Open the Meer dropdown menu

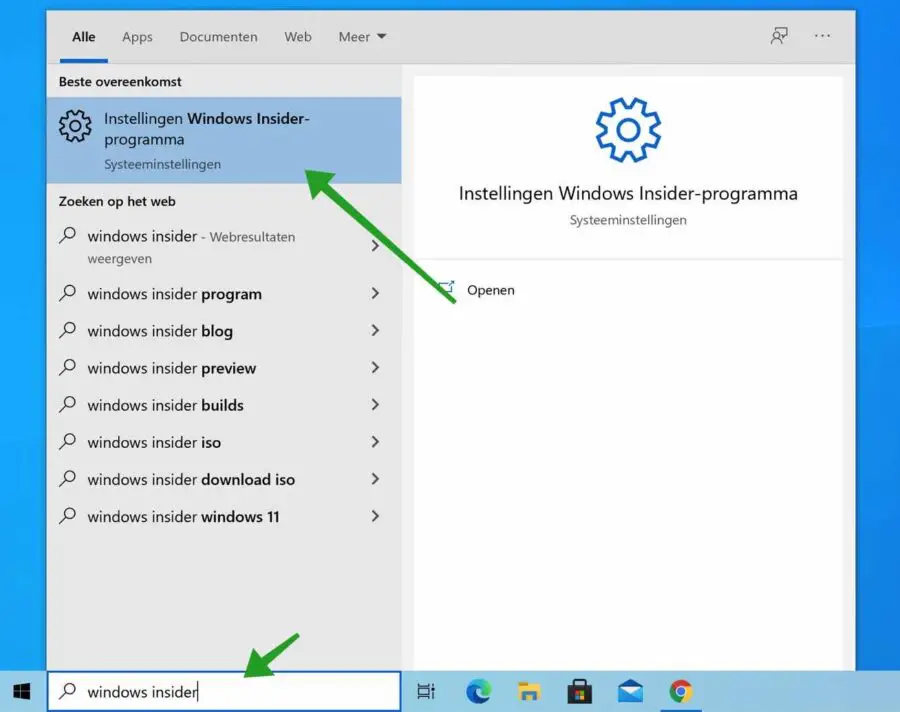362,37
